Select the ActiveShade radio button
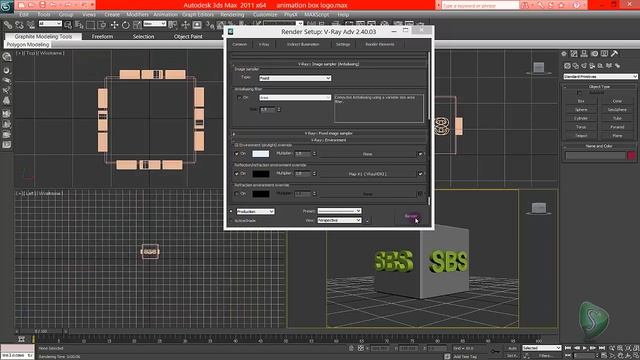The image size is (640, 360). (x=231, y=220)
